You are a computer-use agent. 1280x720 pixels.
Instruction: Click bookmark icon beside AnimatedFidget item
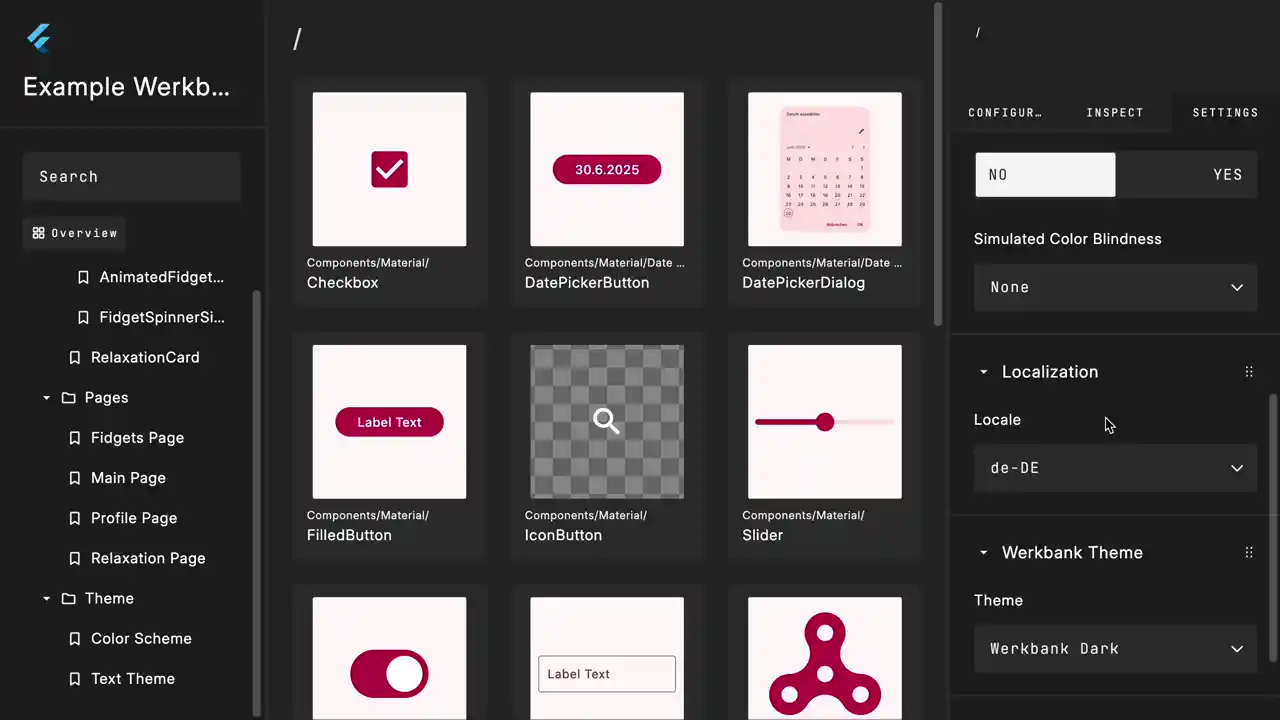[83, 277]
